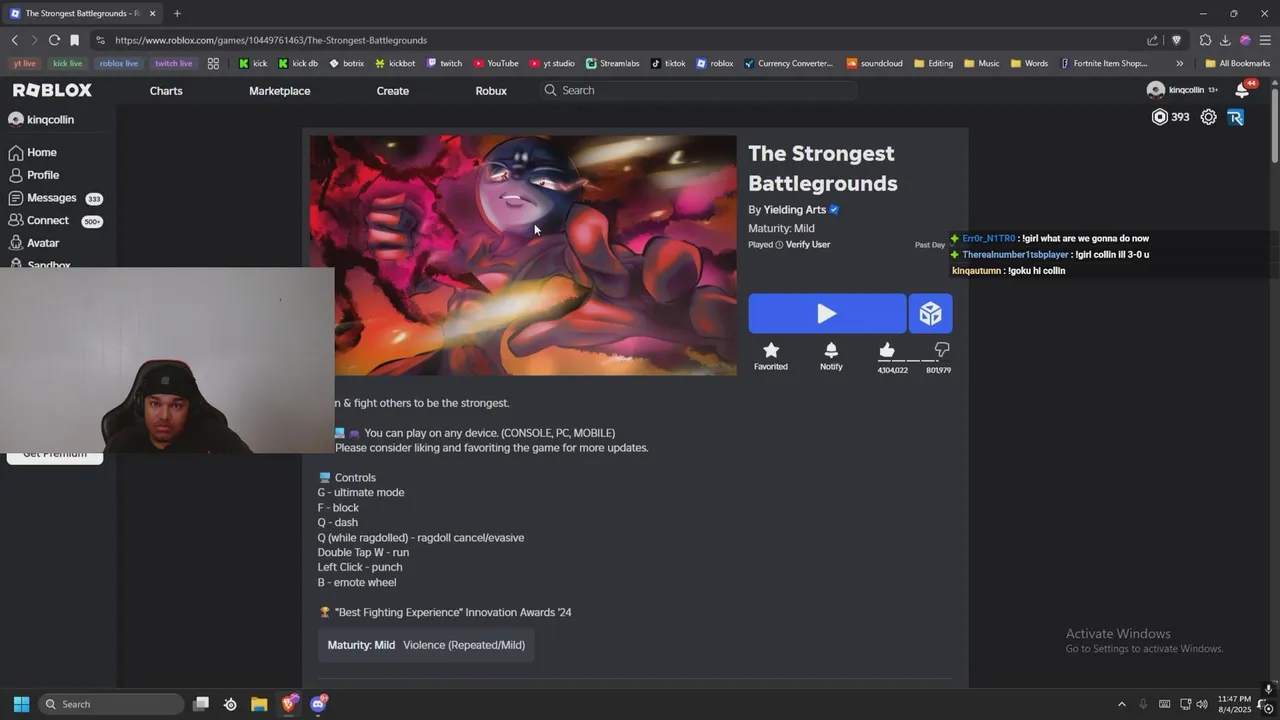The image size is (1280, 720).
Task: Click the apps grid bookmark icon
Action: click(x=213, y=63)
